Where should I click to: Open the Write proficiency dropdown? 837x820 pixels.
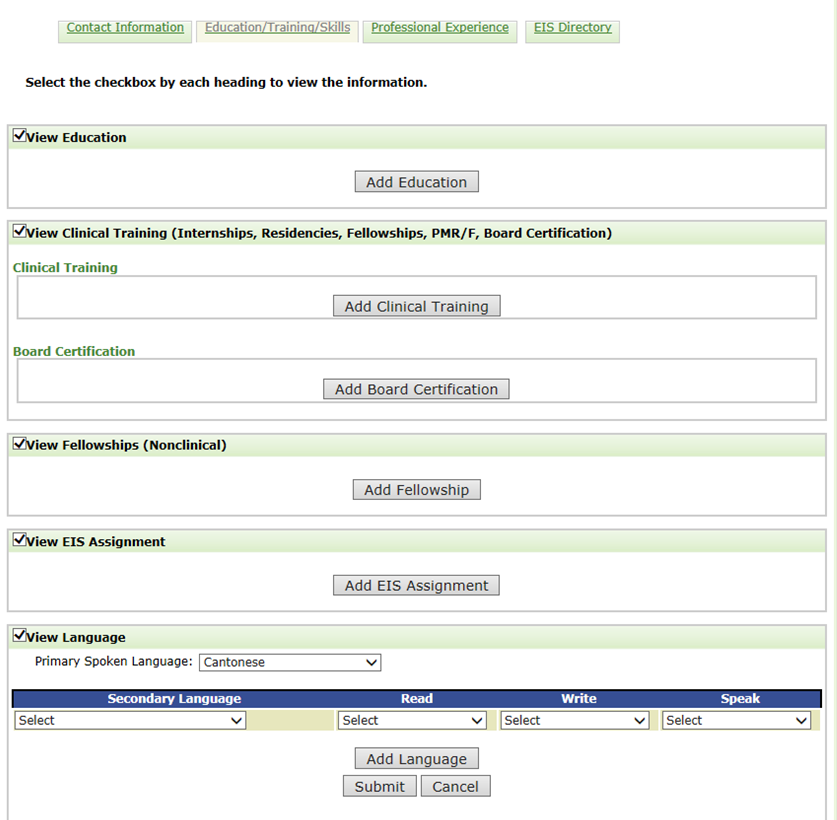point(574,720)
